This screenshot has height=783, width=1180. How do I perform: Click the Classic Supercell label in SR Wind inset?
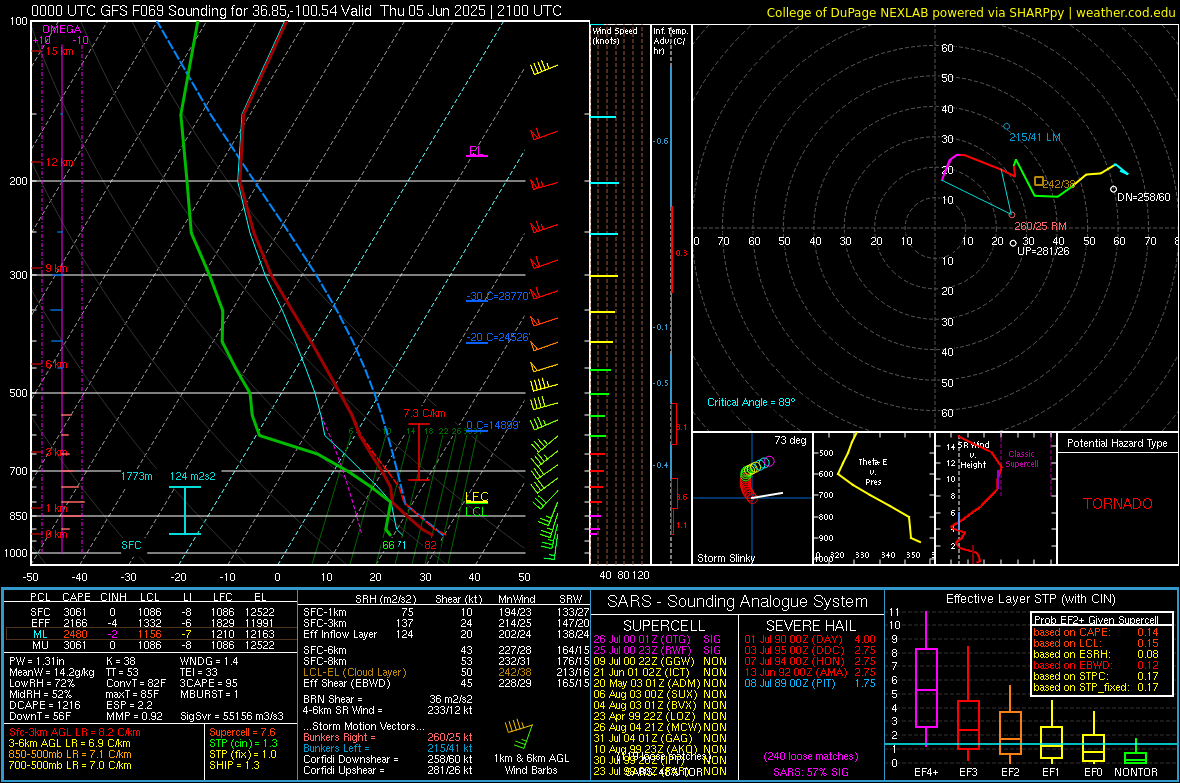[1022, 459]
